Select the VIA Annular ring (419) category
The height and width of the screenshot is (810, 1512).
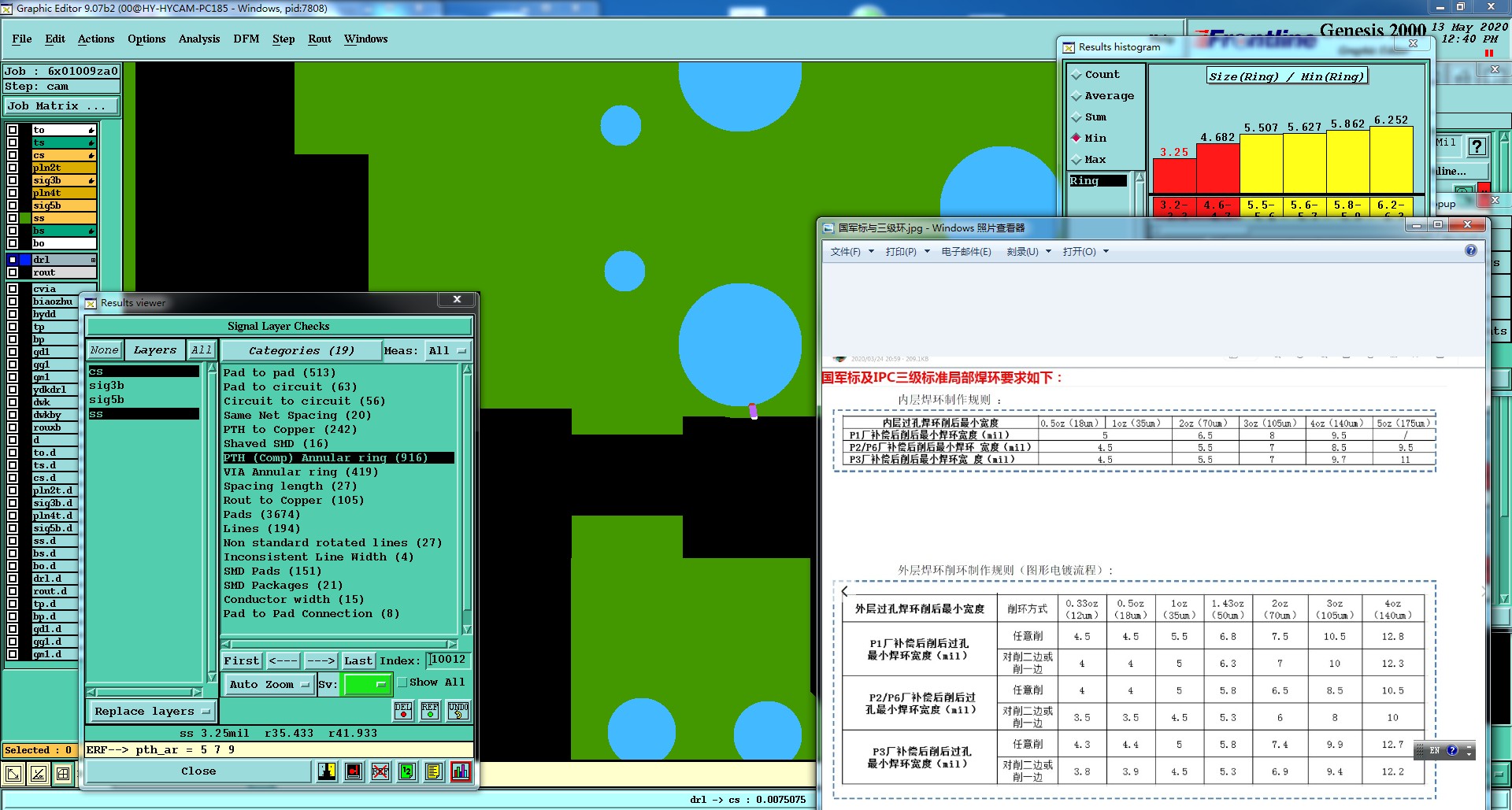(301, 472)
